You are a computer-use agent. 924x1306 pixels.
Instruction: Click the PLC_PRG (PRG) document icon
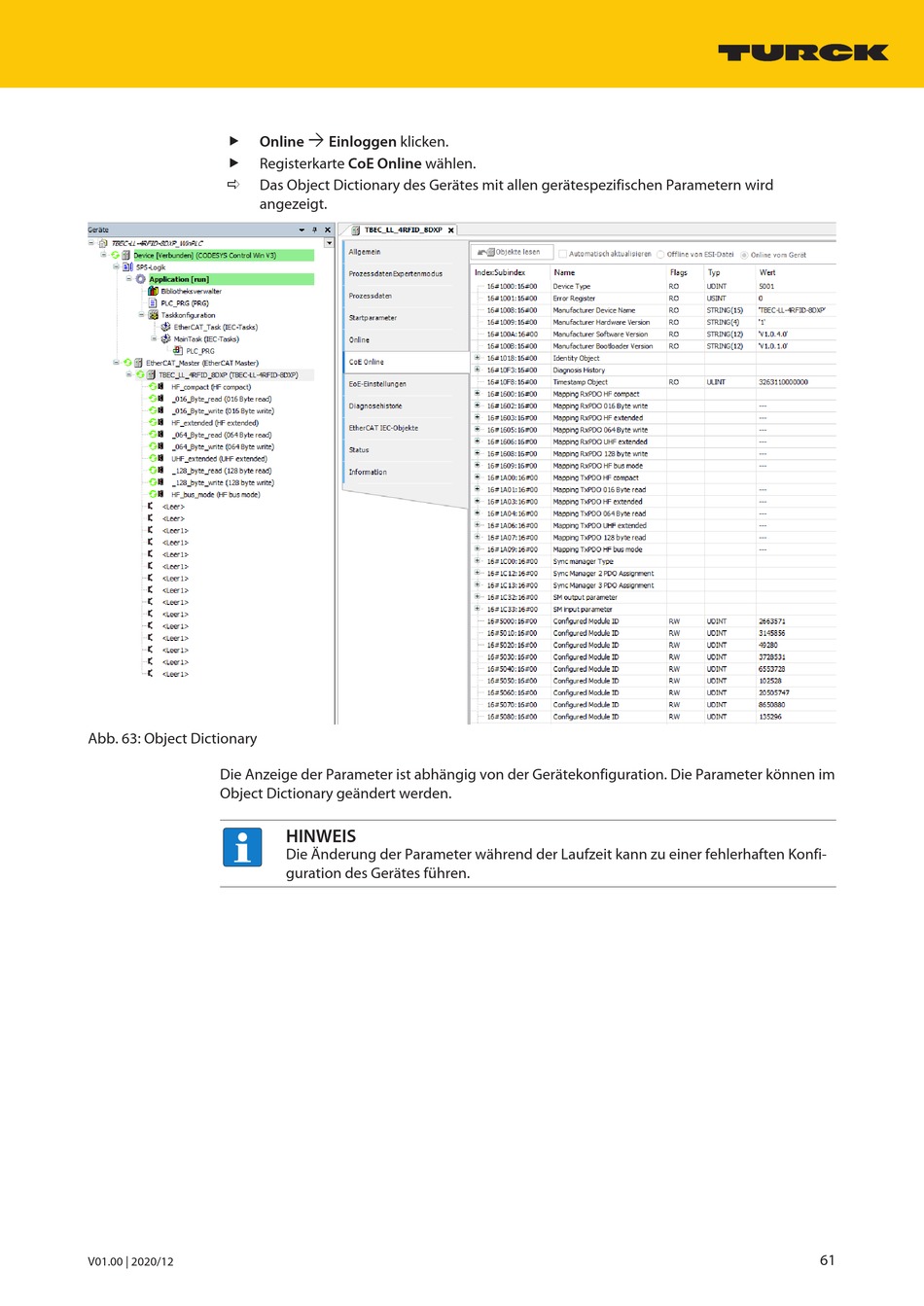click(x=153, y=303)
